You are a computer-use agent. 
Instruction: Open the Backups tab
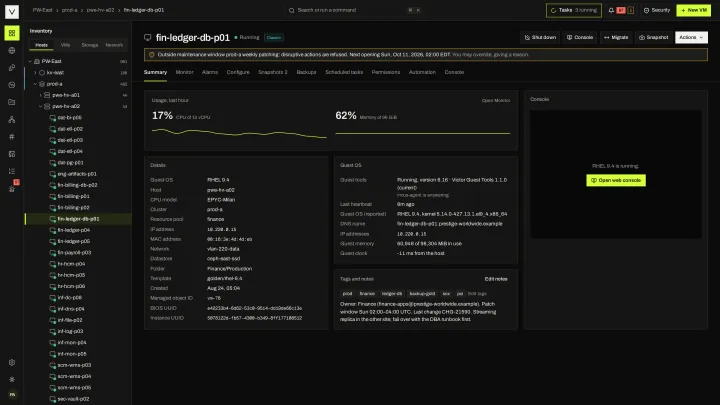pos(306,72)
